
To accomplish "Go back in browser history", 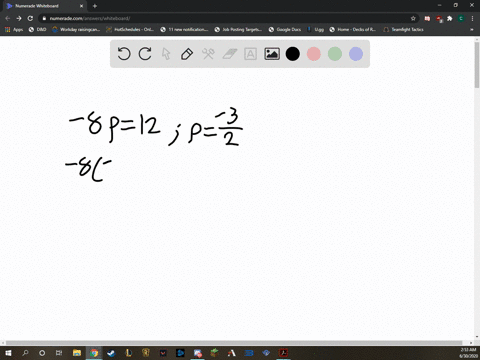I will pyautogui.click(x=8, y=18).
